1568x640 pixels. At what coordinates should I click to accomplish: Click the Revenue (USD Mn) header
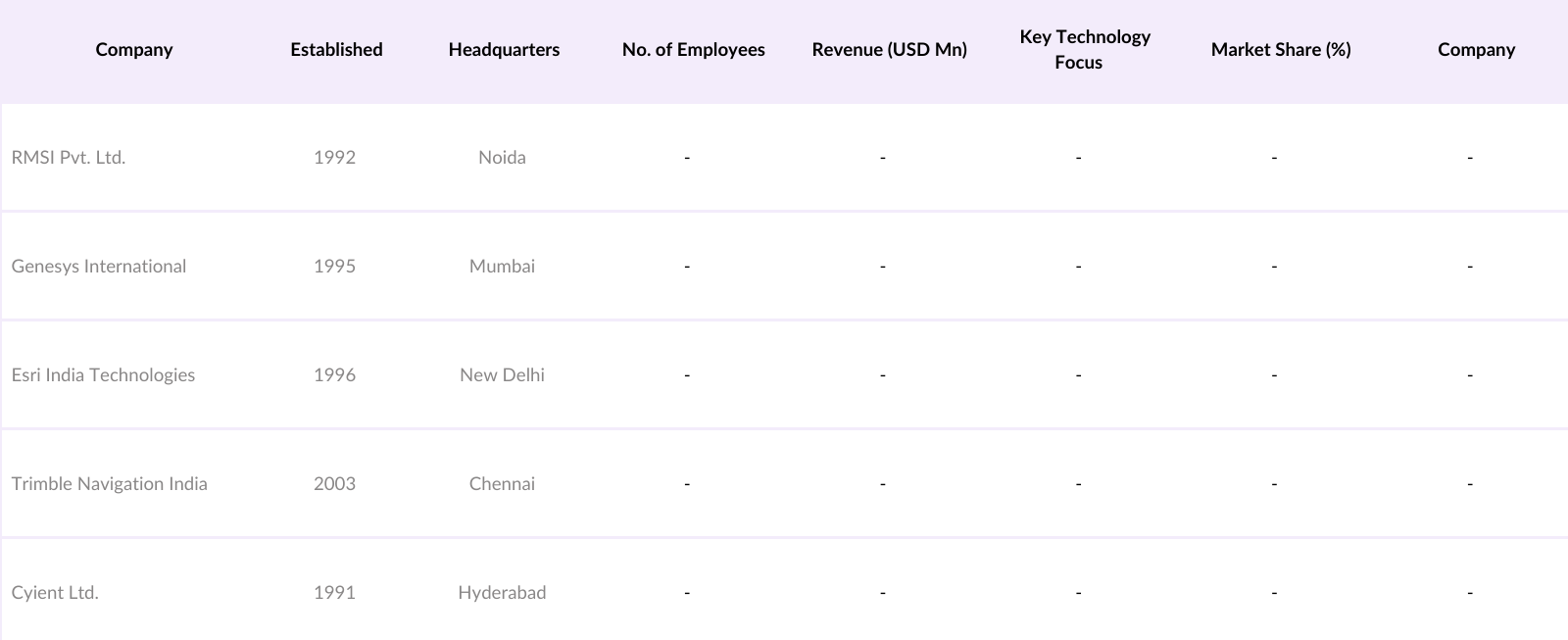[889, 50]
